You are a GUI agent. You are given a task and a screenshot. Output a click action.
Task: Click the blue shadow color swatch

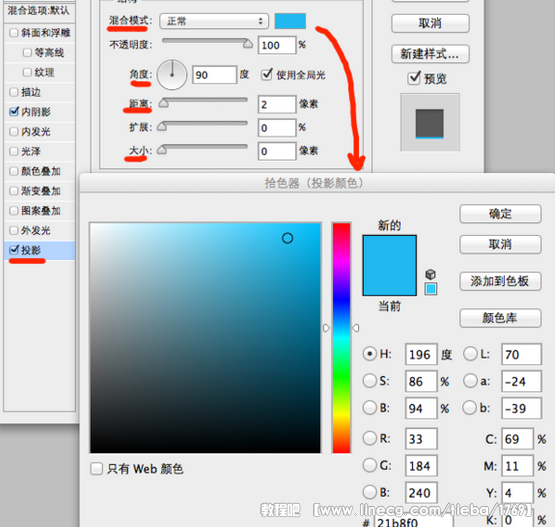290,21
